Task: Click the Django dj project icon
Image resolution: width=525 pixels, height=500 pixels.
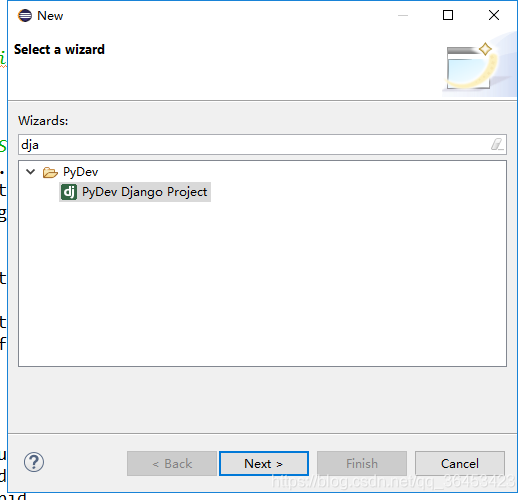Action: tap(69, 192)
